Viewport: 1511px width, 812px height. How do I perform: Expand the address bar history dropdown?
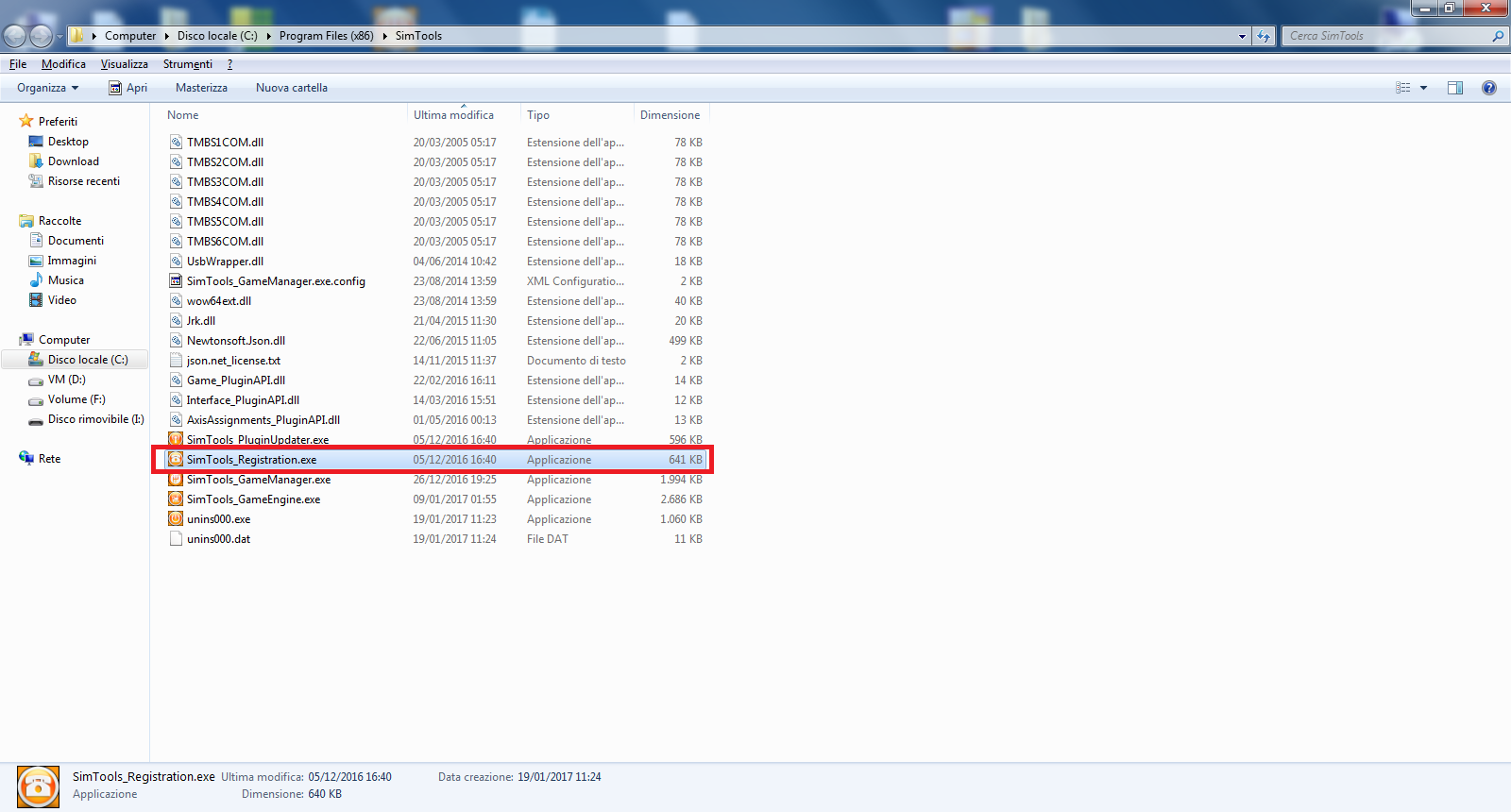1242,36
